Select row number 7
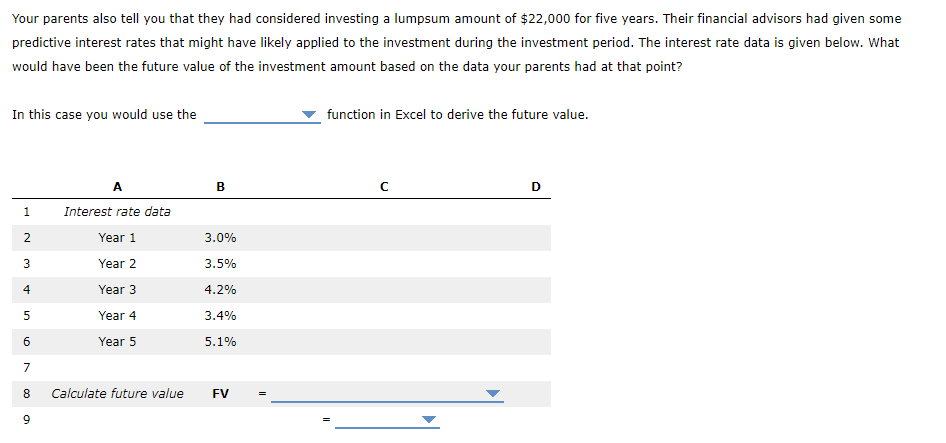This screenshot has height=443, width=946. tap(26, 368)
